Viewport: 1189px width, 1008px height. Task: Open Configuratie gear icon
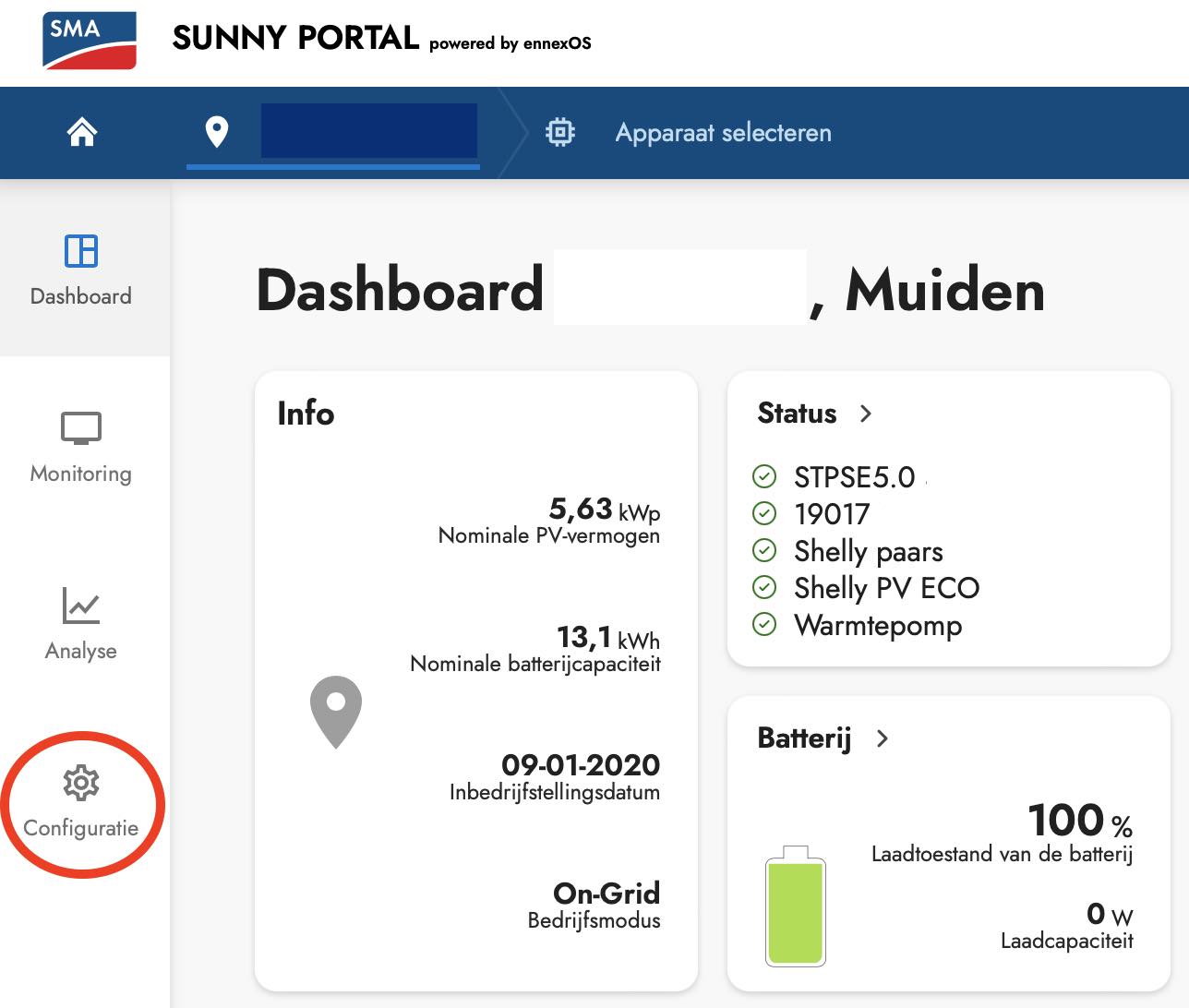tap(81, 783)
